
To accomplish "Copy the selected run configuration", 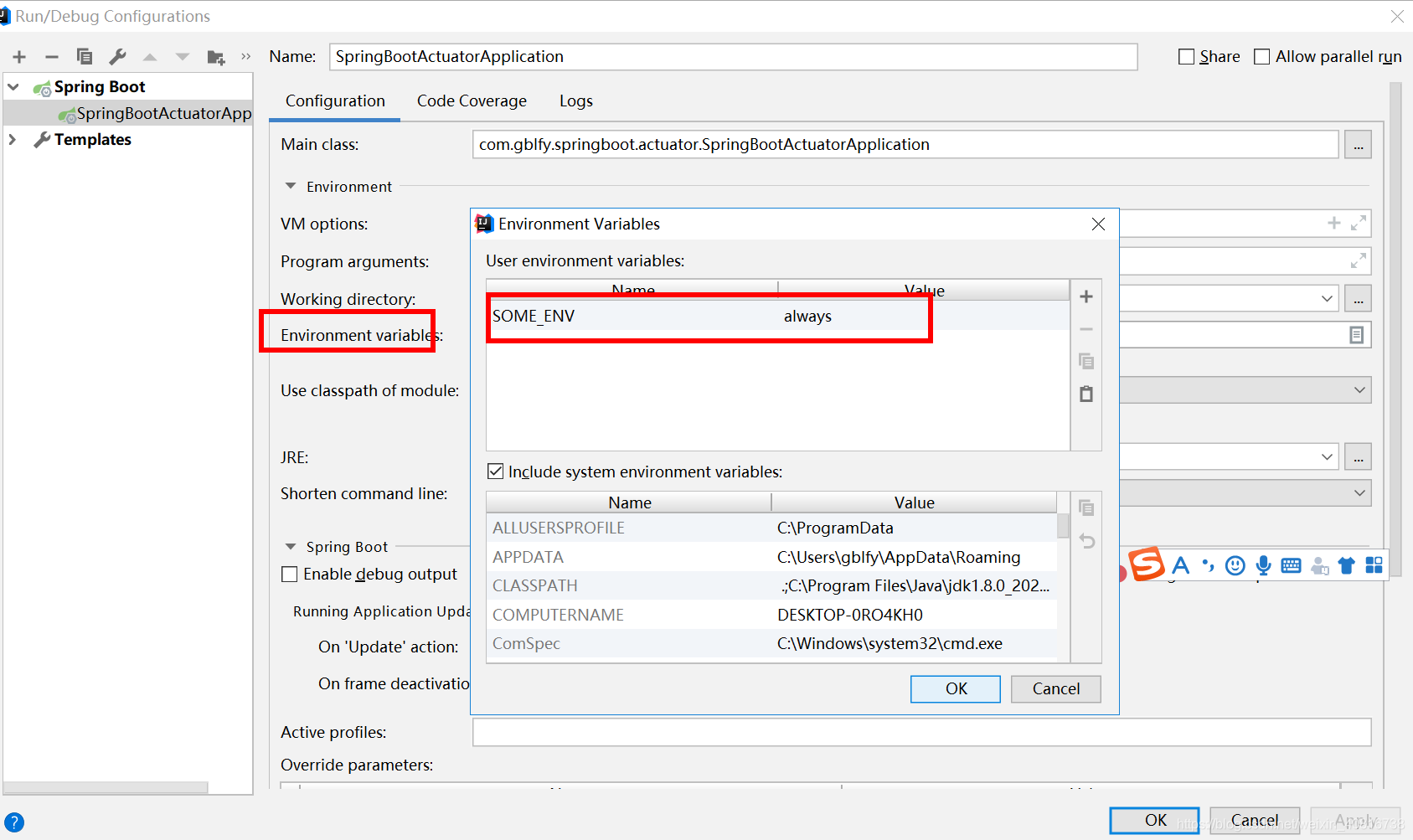I will pyautogui.click(x=85, y=56).
